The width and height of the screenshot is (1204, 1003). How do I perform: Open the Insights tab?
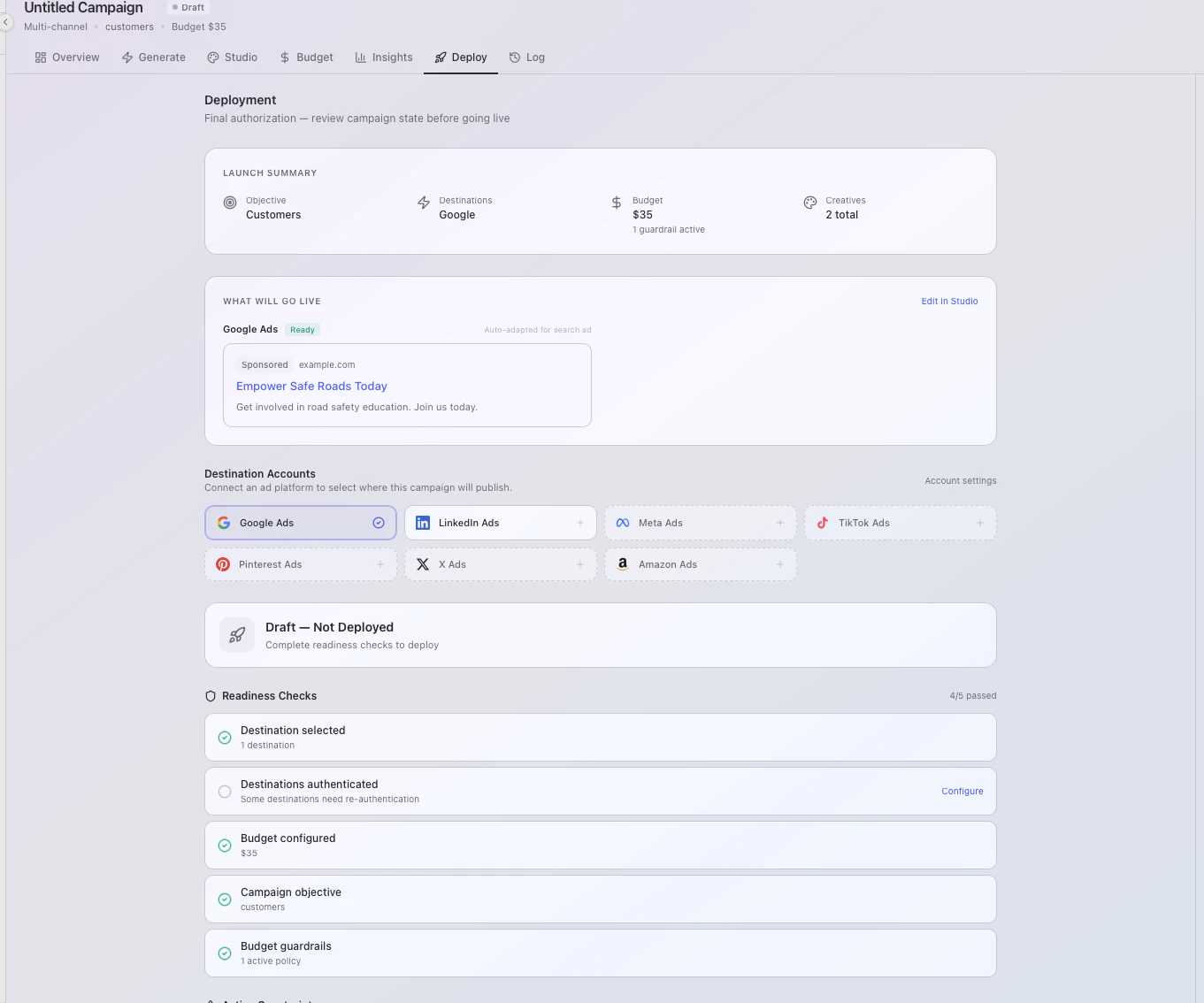(x=384, y=57)
